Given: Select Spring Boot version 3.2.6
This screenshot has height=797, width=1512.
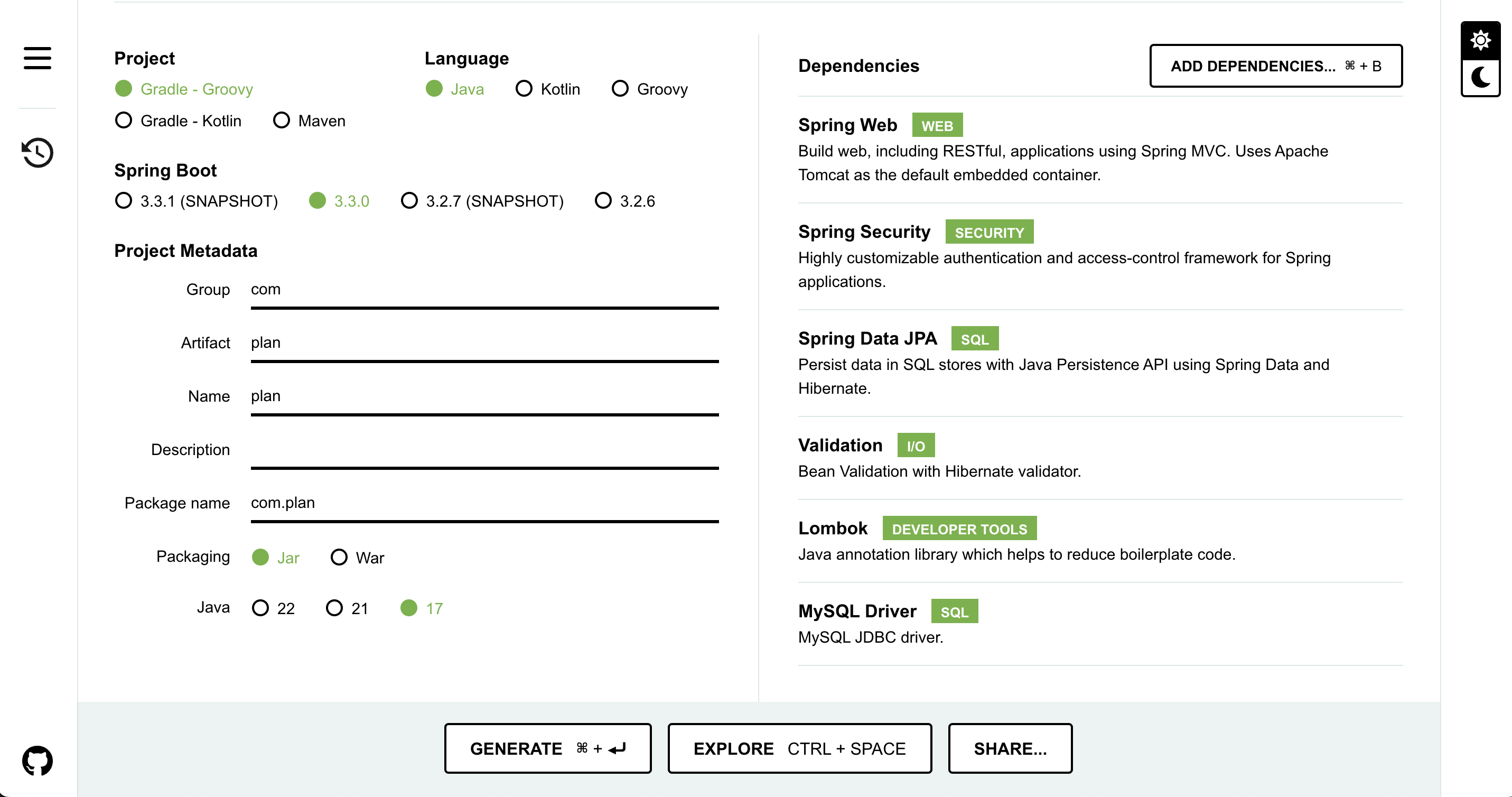Looking at the screenshot, I should pyautogui.click(x=603, y=201).
